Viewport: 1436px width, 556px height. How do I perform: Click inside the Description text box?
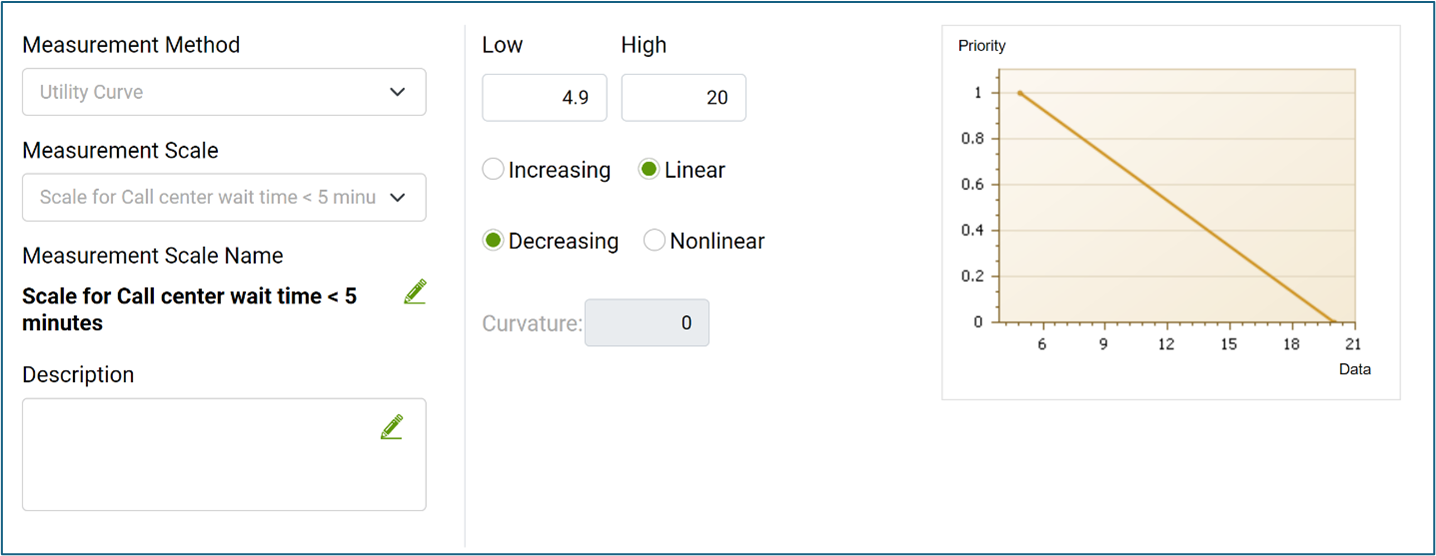pos(224,455)
